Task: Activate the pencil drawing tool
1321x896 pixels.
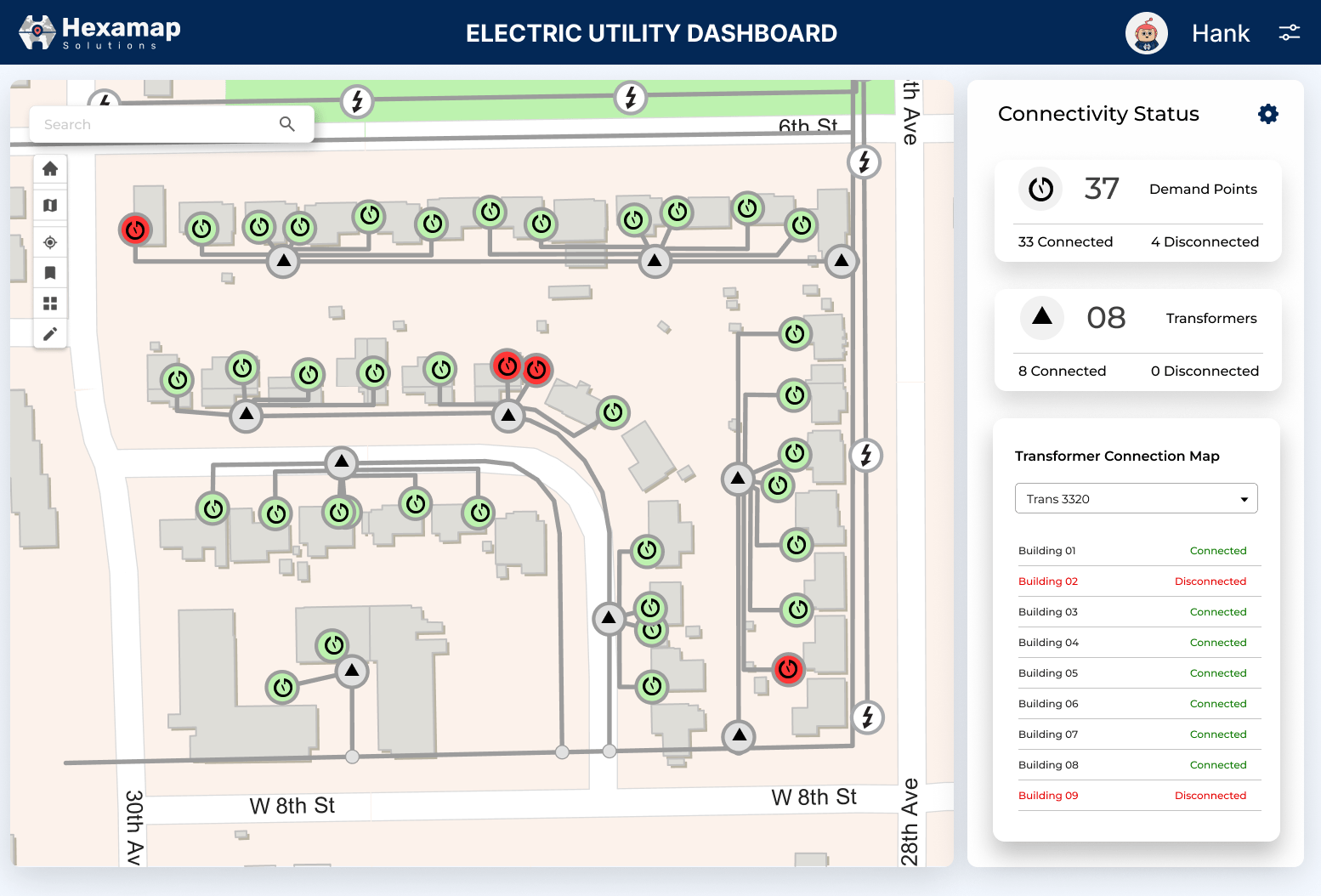Action: [50, 333]
